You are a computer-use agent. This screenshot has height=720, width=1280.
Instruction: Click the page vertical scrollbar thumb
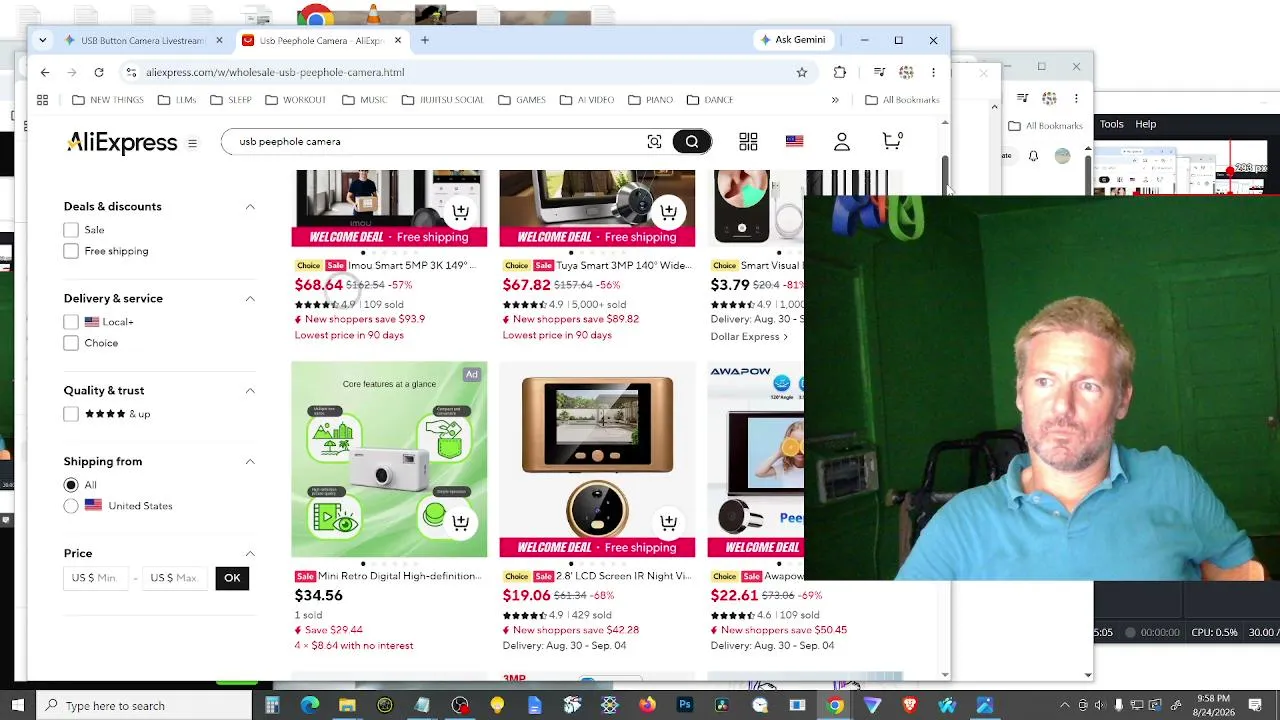click(x=945, y=173)
